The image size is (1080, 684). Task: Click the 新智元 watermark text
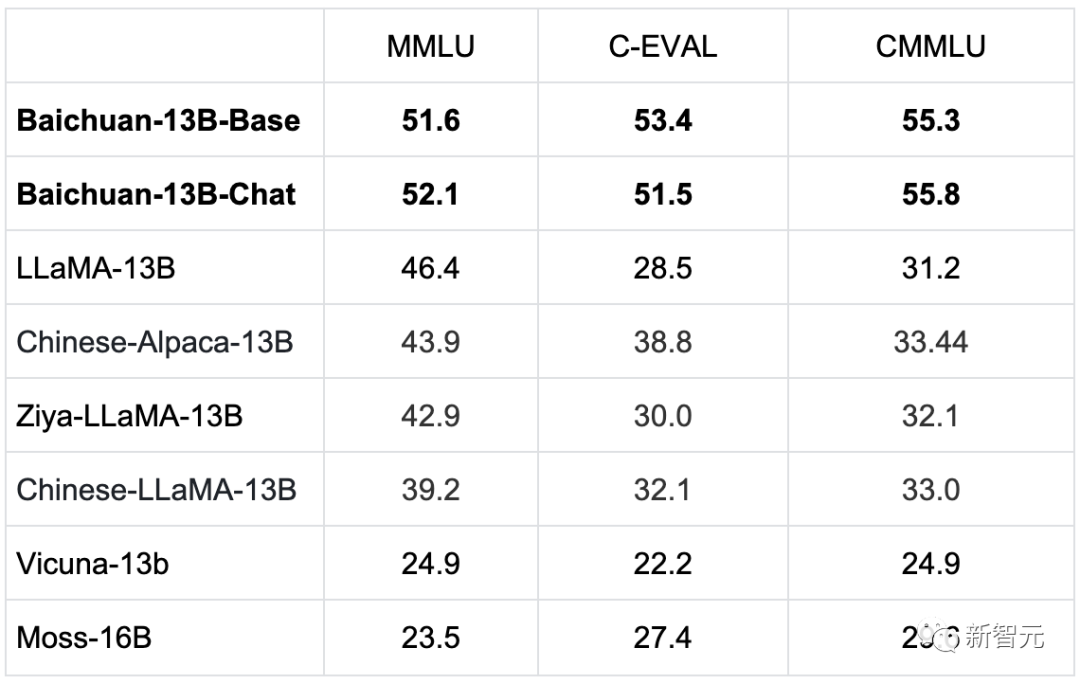(x=1004, y=637)
